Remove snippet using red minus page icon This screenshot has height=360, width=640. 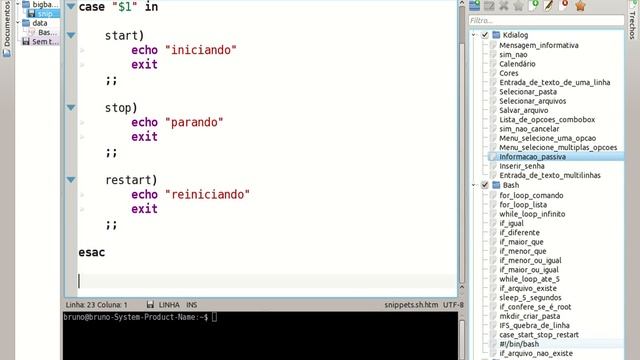point(564,5)
